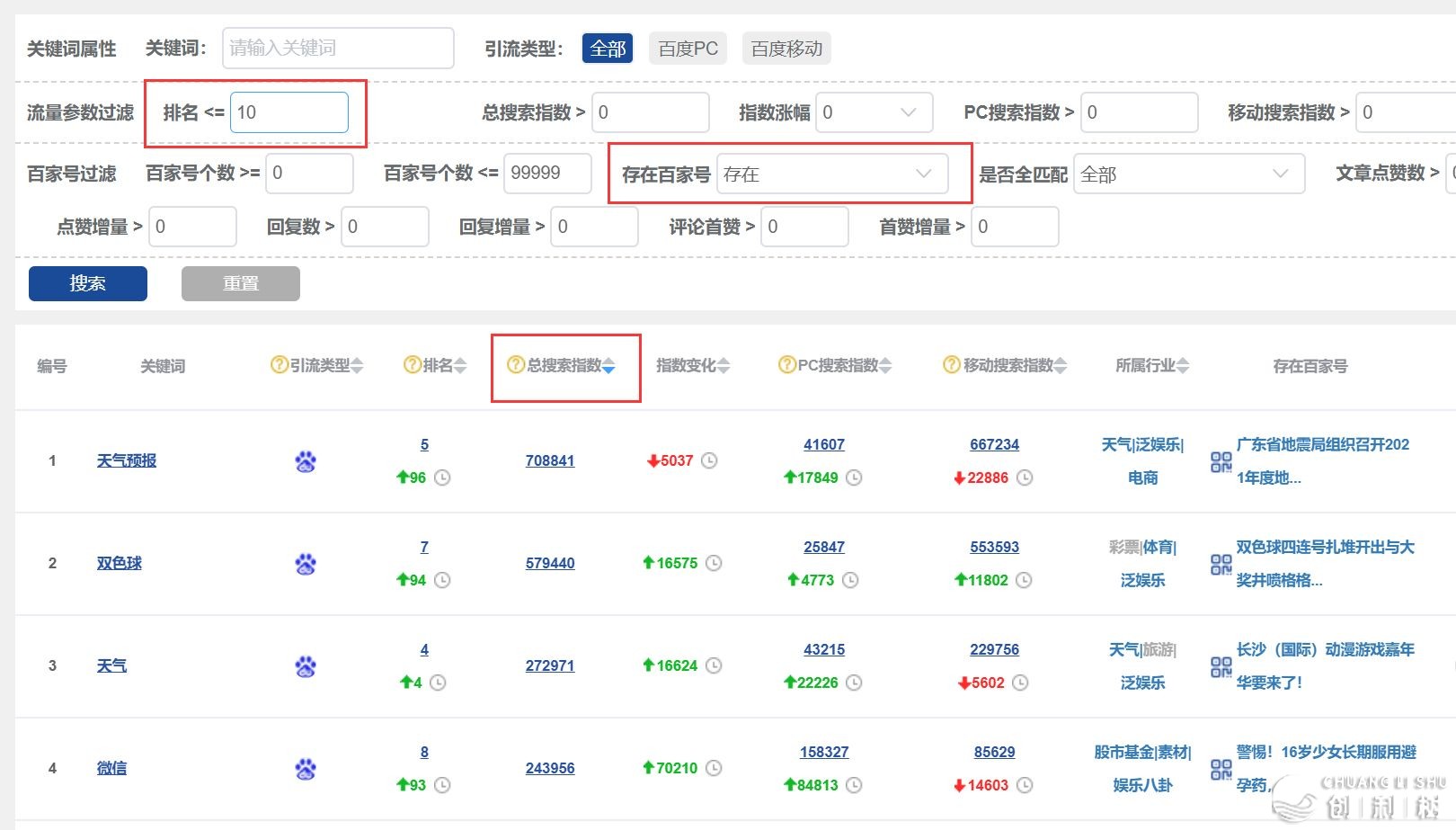Expand the 指数涨幅 dropdown
Screen dimensions: 1456x830
(x=874, y=112)
